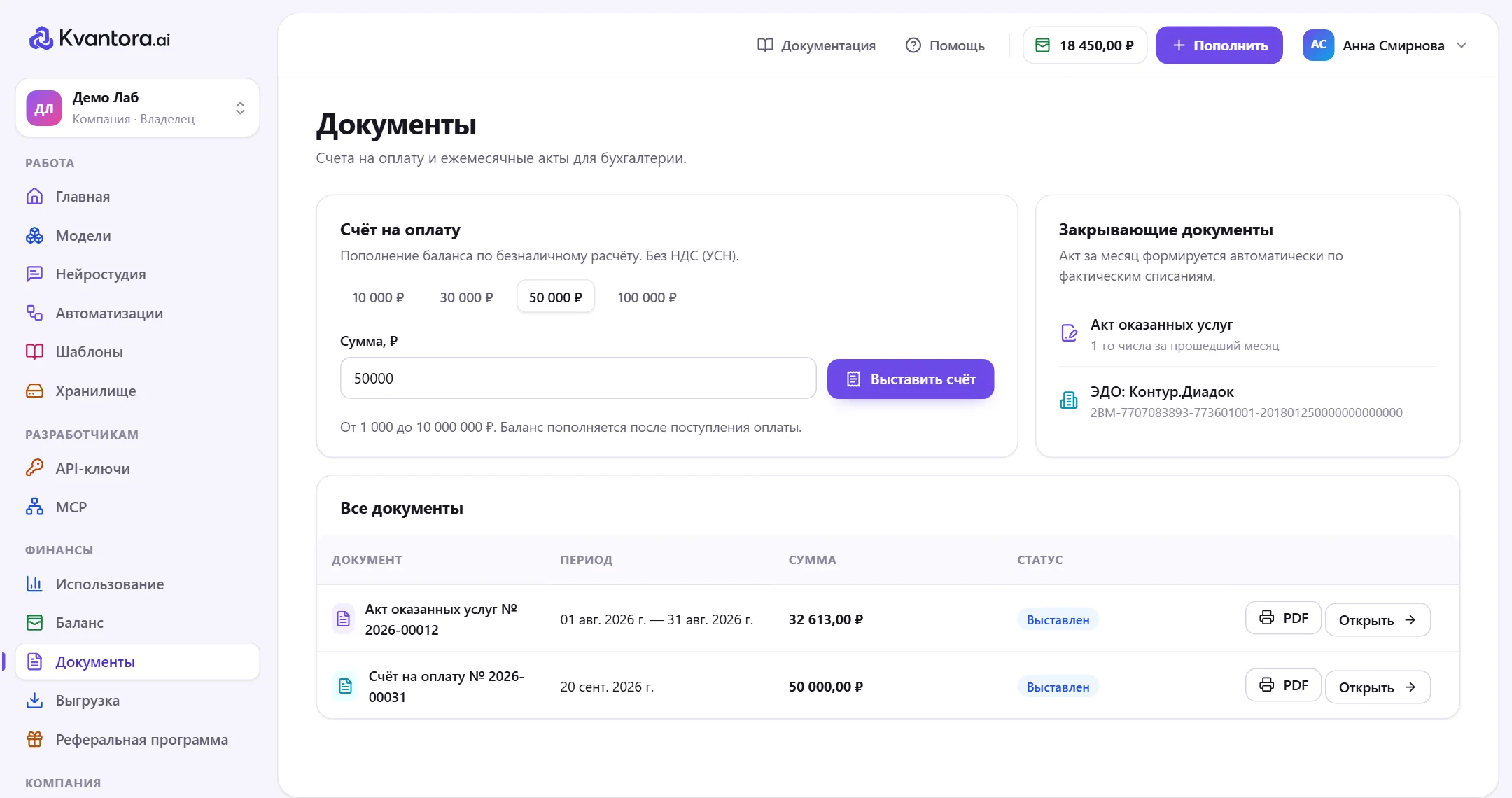Click the ДЛ company avatar
The height and width of the screenshot is (798, 1512).
[44, 108]
